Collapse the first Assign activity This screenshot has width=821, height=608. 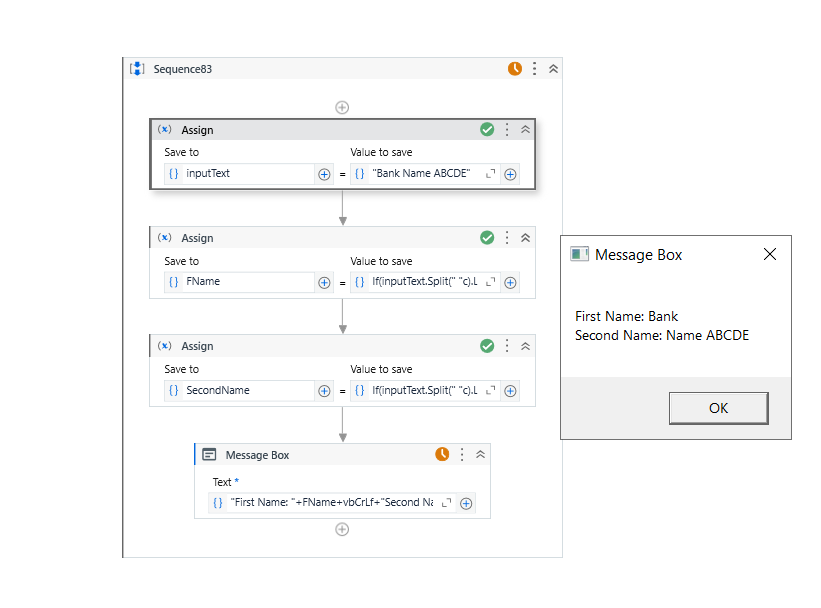(525, 129)
